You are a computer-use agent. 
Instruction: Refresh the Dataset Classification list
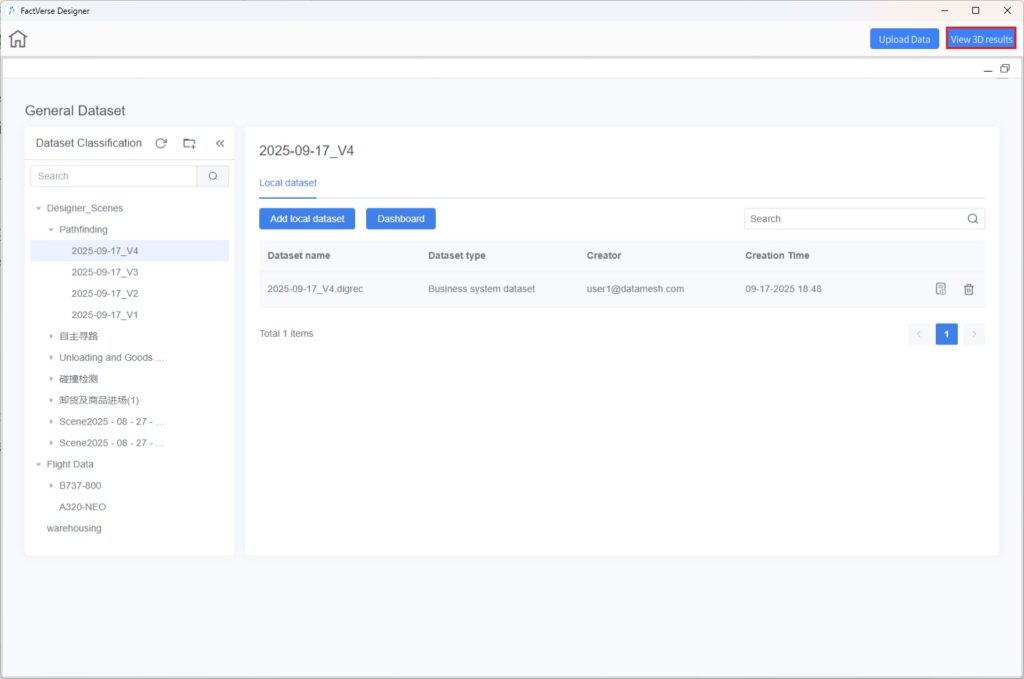click(161, 143)
